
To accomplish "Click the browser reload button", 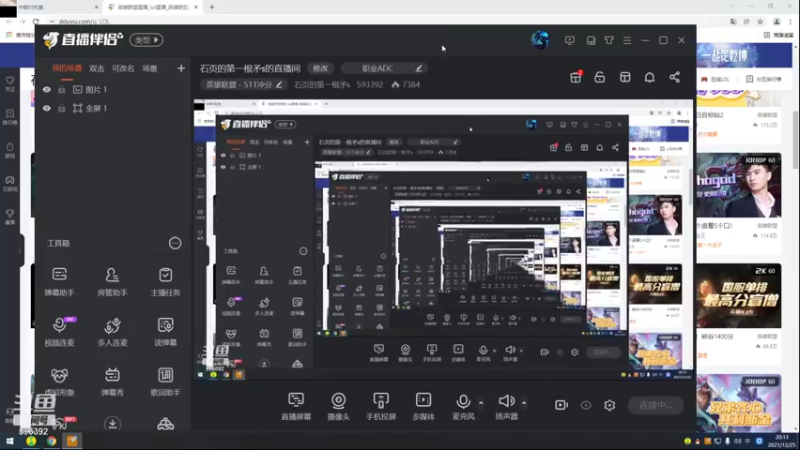I will (x=36, y=21).
